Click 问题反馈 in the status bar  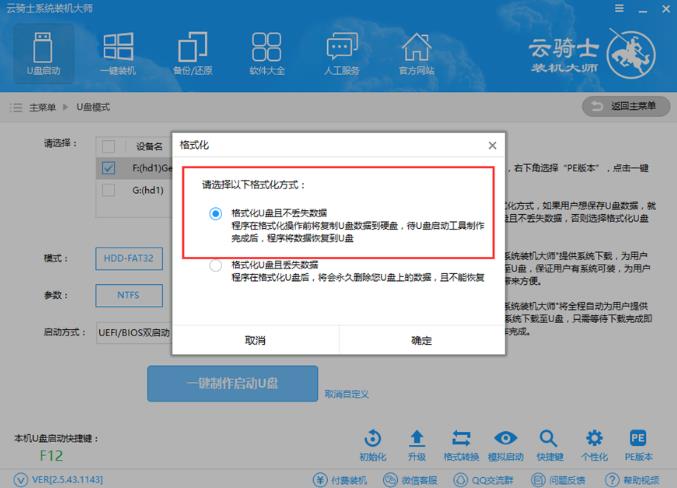click(558, 480)
